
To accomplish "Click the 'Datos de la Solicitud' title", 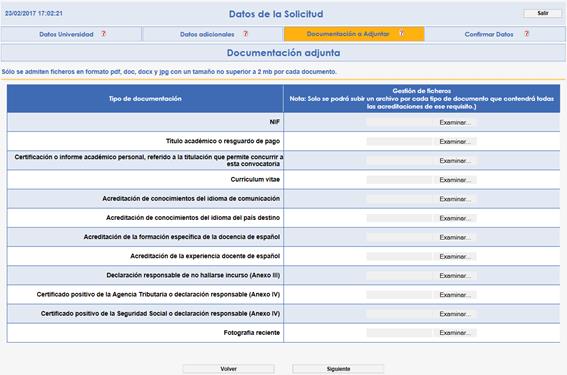I will 276,14.
